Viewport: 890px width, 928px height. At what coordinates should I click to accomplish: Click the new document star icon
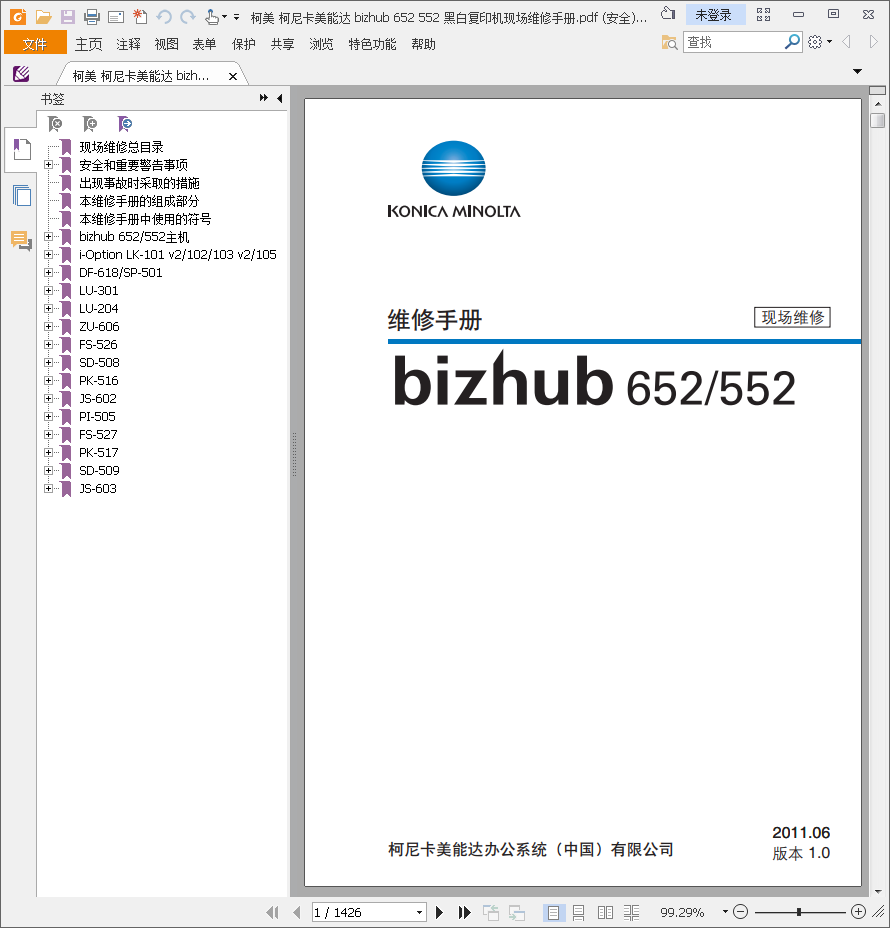pos(140,17)
